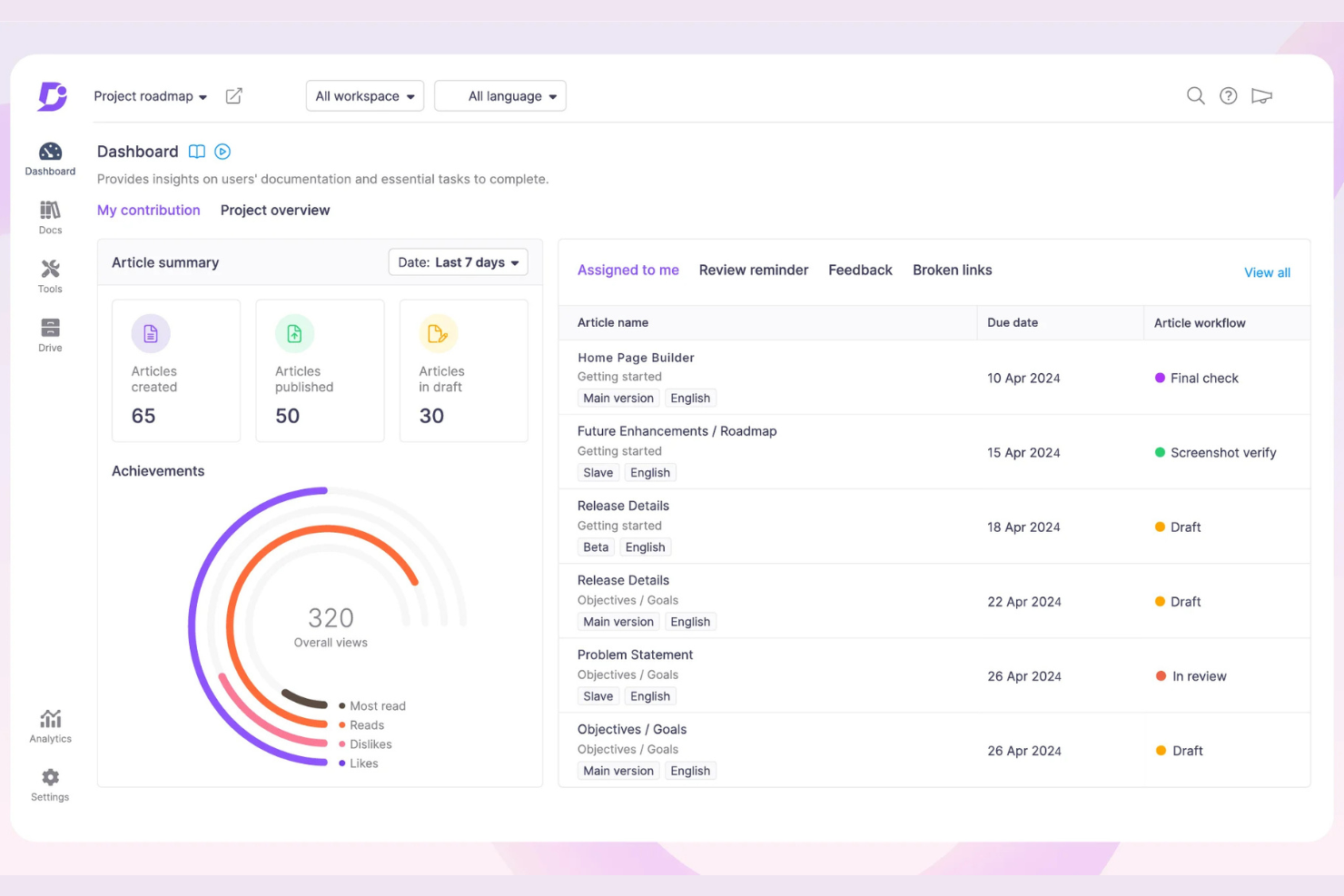1344x896 pixels.
Task: Open the All language dropdown
Action: coord(500,96)
